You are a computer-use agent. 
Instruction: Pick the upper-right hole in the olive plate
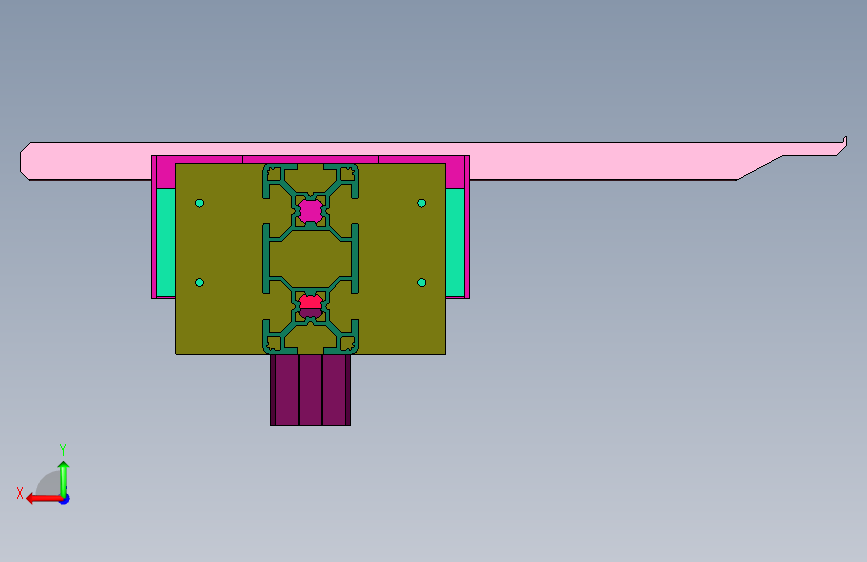pyautogui.click(x=421, y=203)
